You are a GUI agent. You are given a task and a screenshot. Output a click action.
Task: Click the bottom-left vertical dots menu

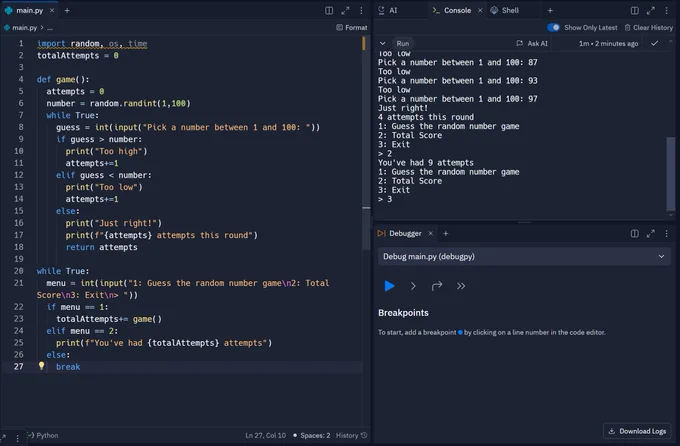(17, 438)
